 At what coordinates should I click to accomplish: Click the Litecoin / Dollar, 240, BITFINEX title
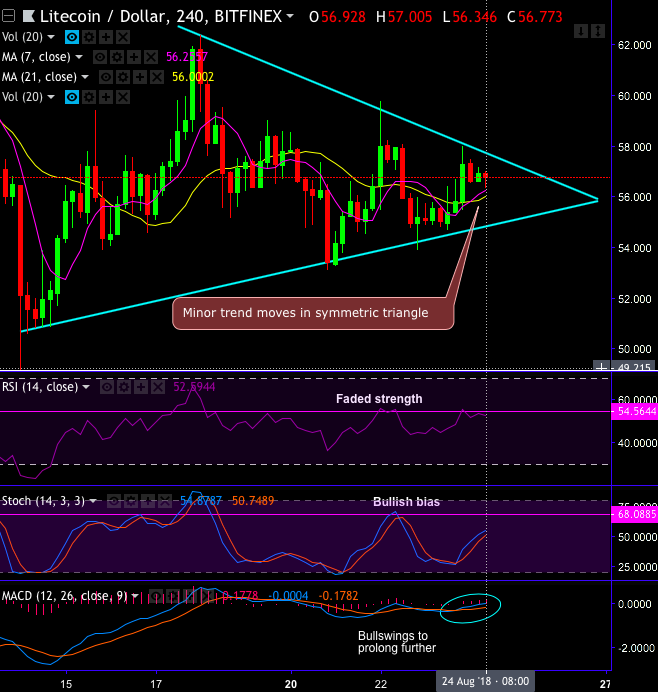[x=161, y=17]
